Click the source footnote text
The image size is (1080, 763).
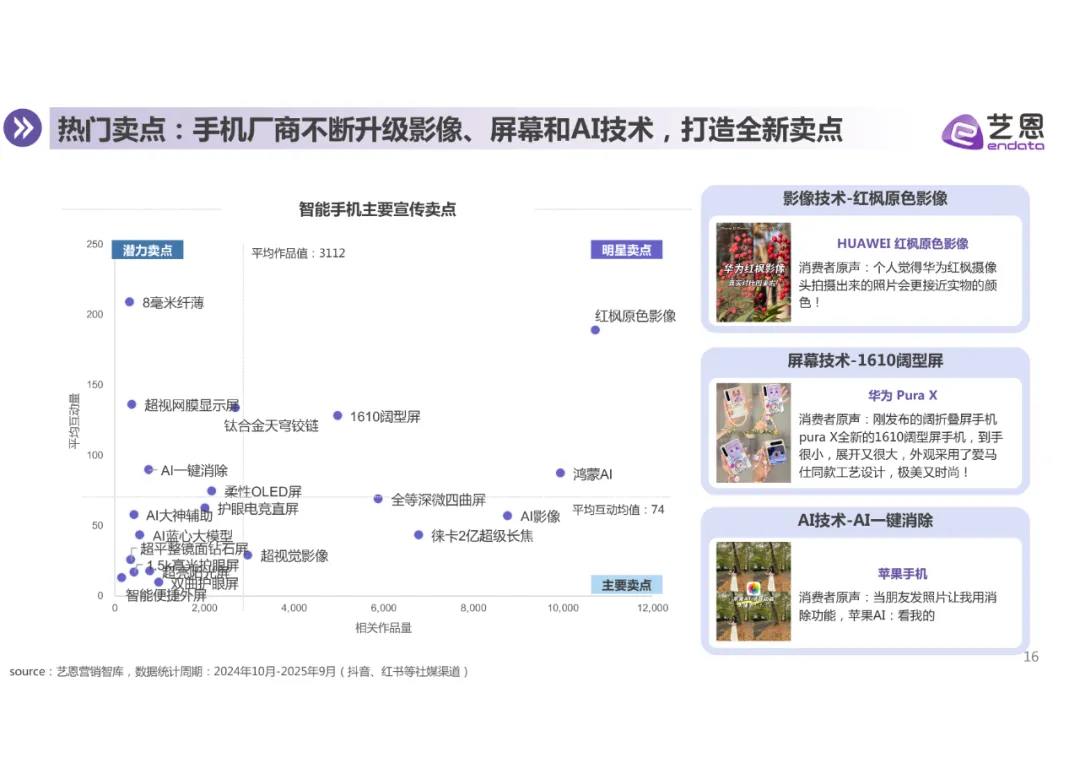click(x=239, y=671)
